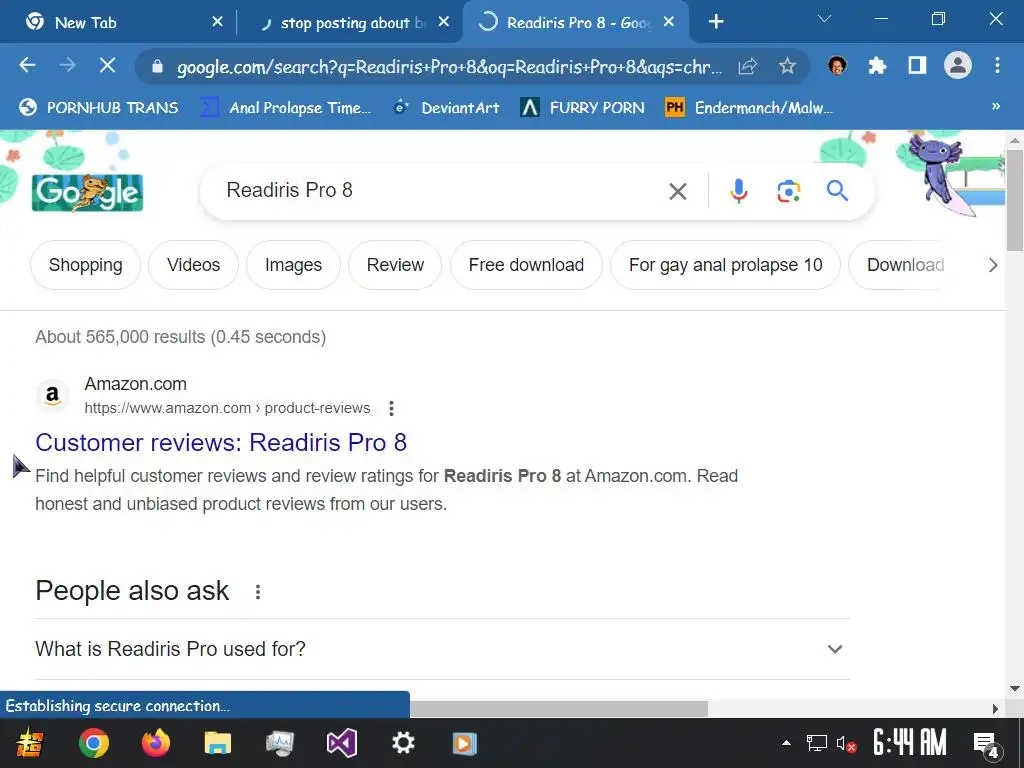Click the Amazon.com site name
The width and height of the screenshot is (1024, 768).
pos(135,384)
